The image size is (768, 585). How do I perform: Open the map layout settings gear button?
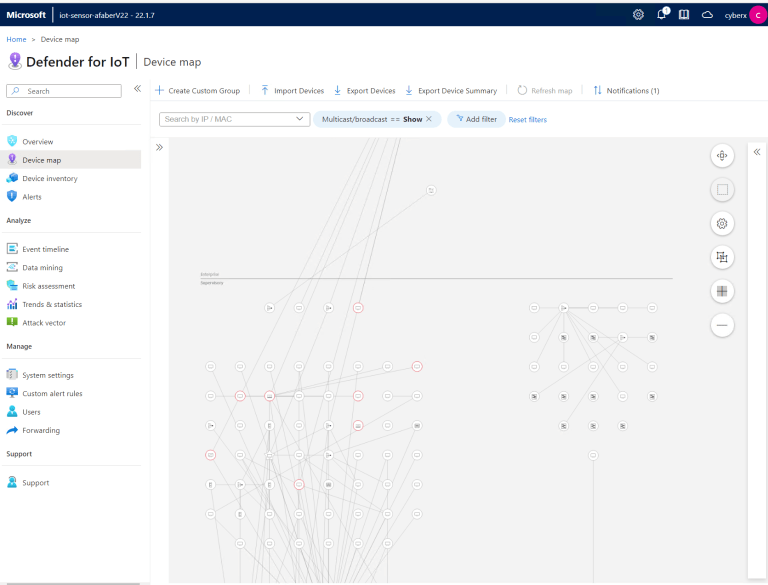[722, 223]
